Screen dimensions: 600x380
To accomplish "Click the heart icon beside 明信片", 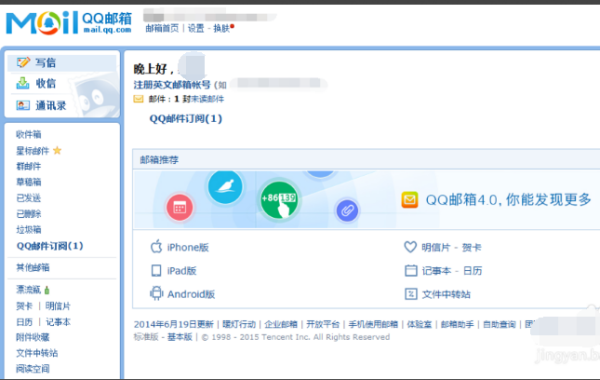I will click(x=410, y=247).
